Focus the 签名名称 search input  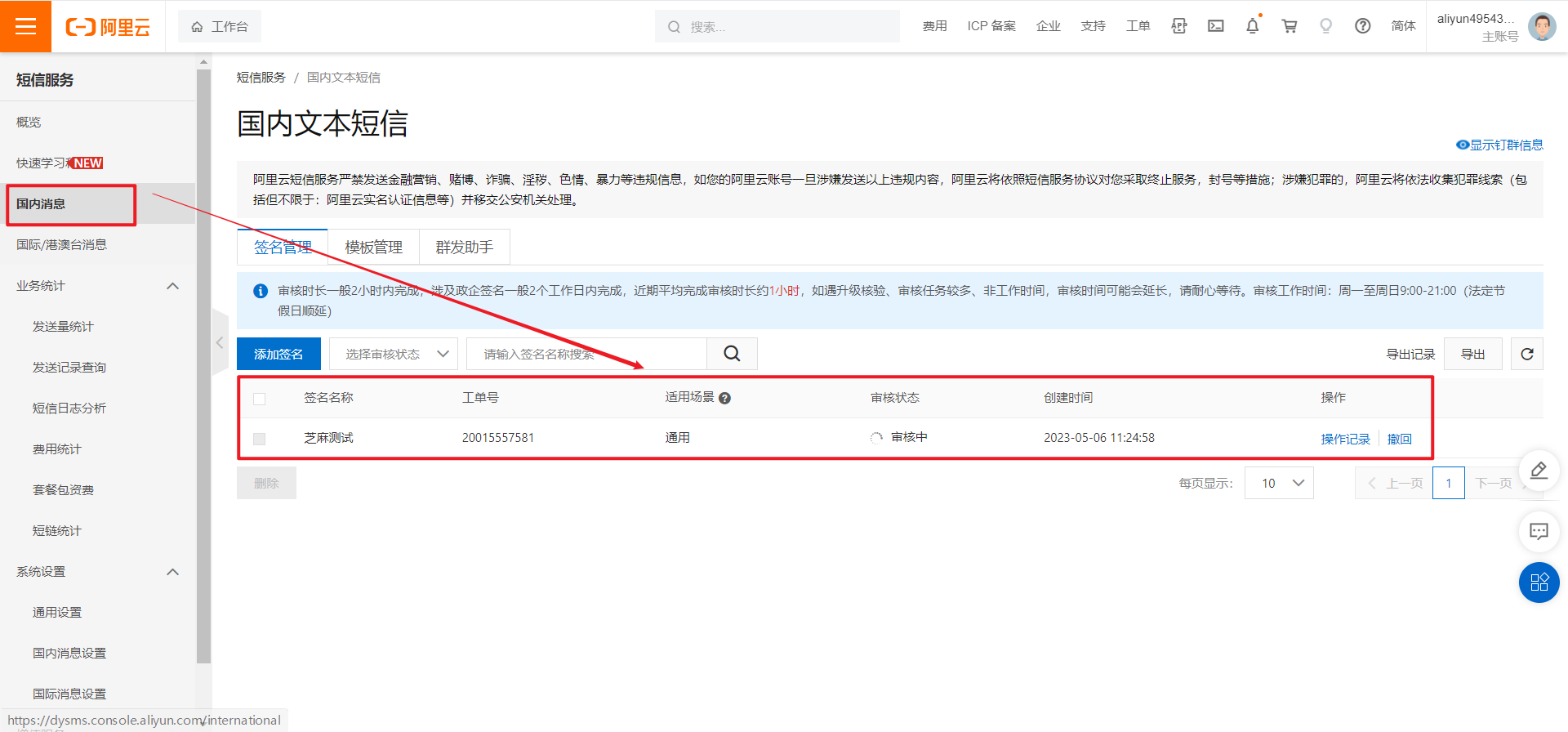(x=586, y=354)
